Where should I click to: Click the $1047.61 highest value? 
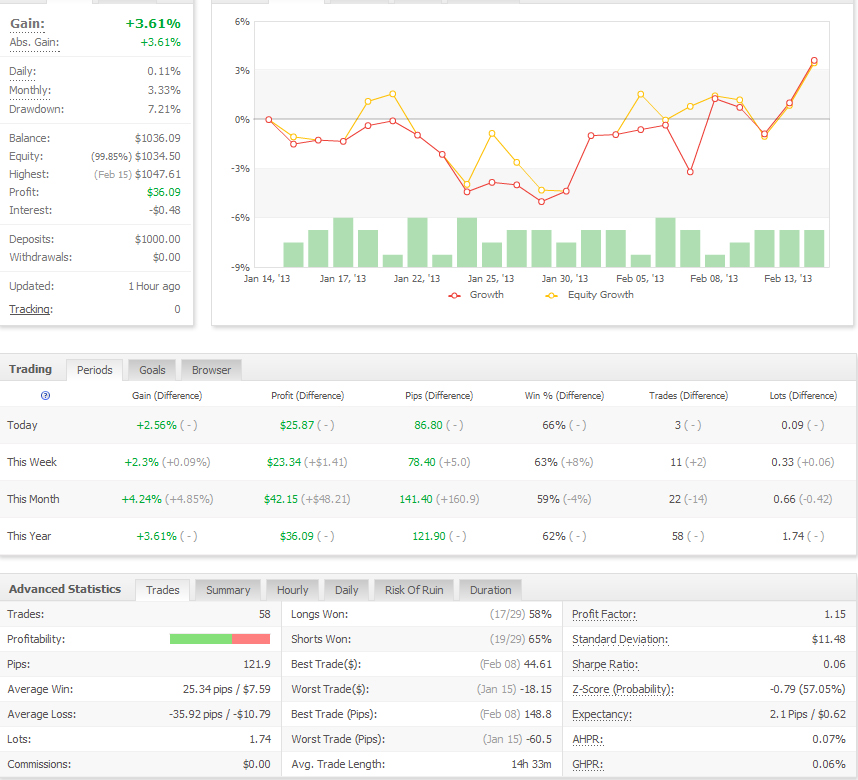(158, 175)
